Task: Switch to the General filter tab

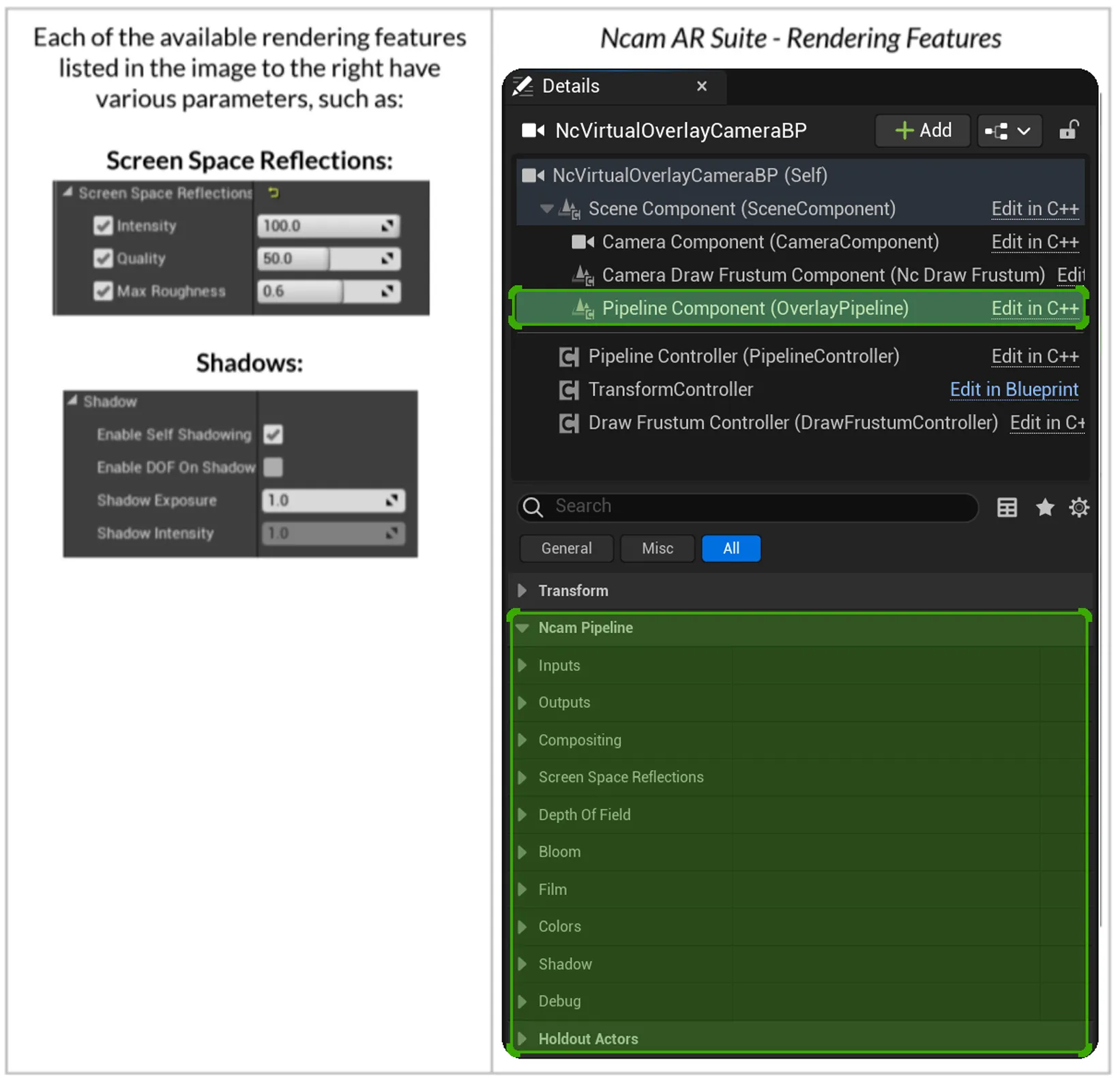Action: [x=567, y=548]
